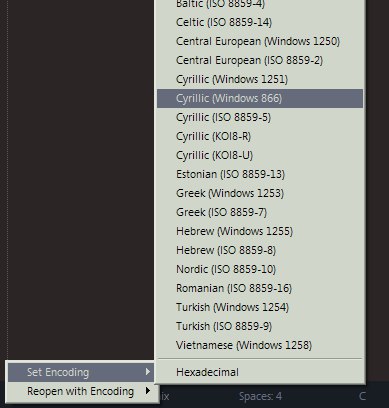Screen dimensions: 389x408
Task: Expand the Reopen with Encoding arrow
Action: coord(148,390)
